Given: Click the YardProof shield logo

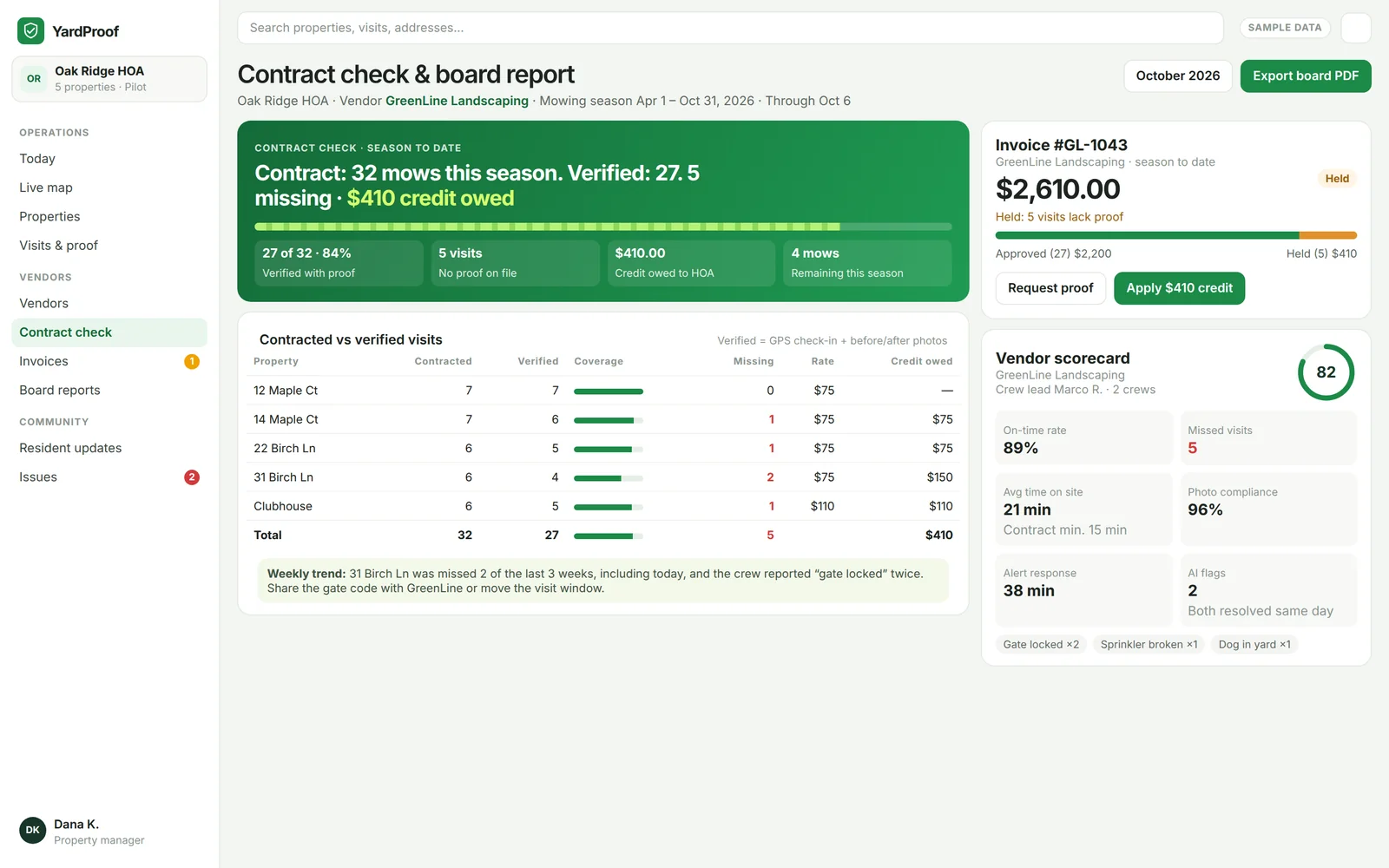Looking at the screenshot, I should 30,31.
